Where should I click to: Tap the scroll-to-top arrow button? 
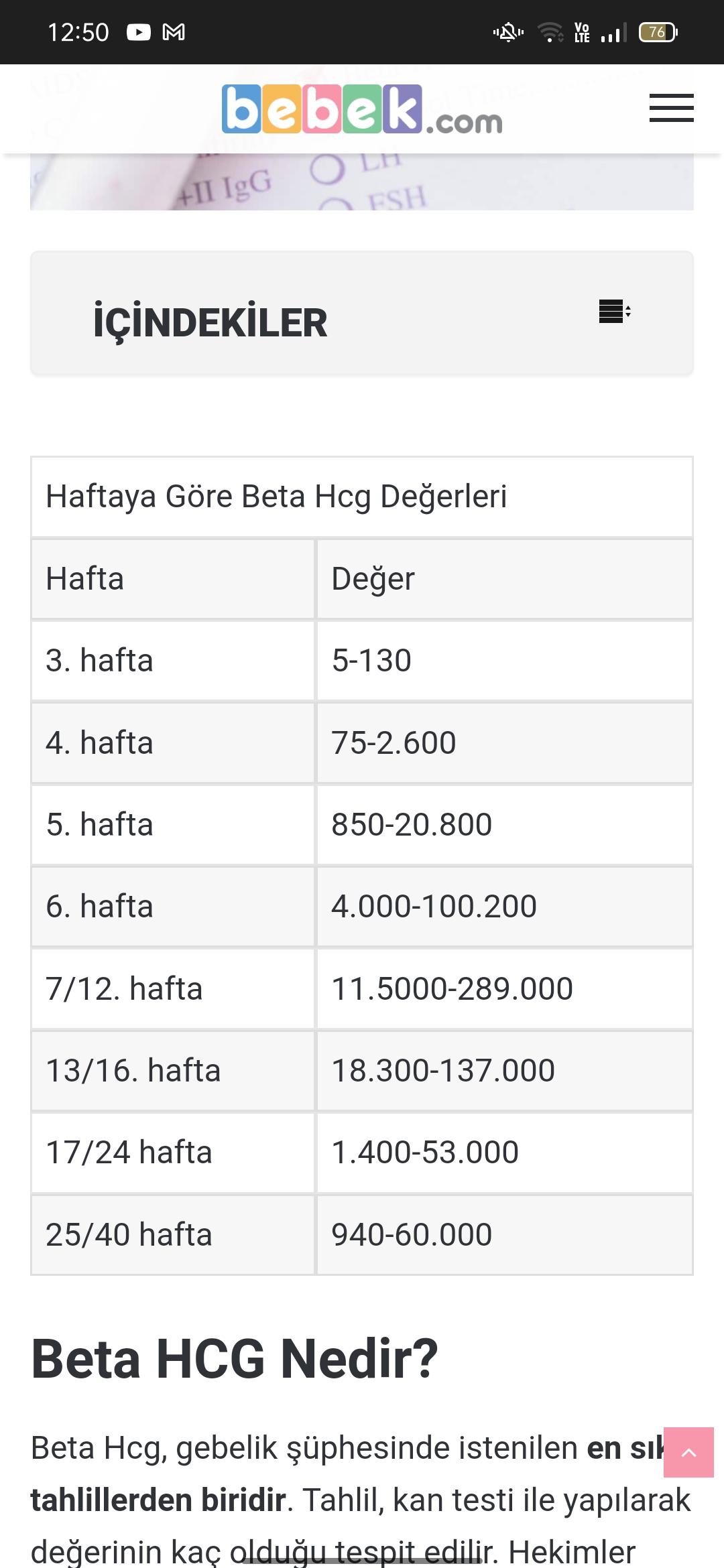[x=688, y=1452]
